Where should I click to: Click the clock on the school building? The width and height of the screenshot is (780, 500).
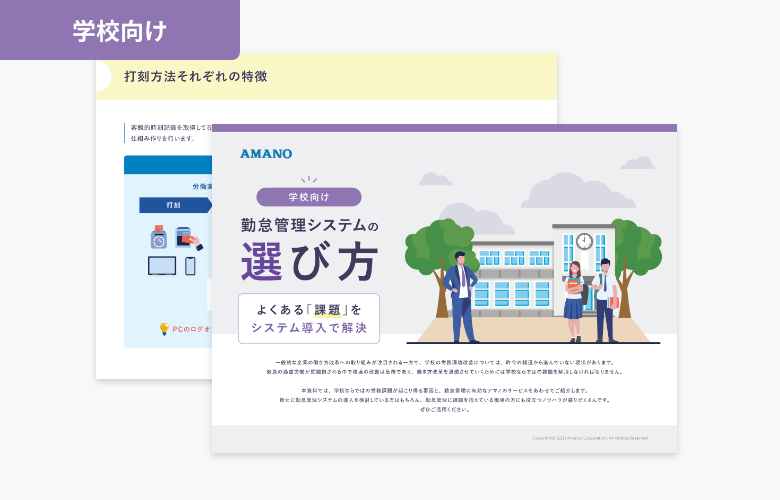(x=583, y=241)
